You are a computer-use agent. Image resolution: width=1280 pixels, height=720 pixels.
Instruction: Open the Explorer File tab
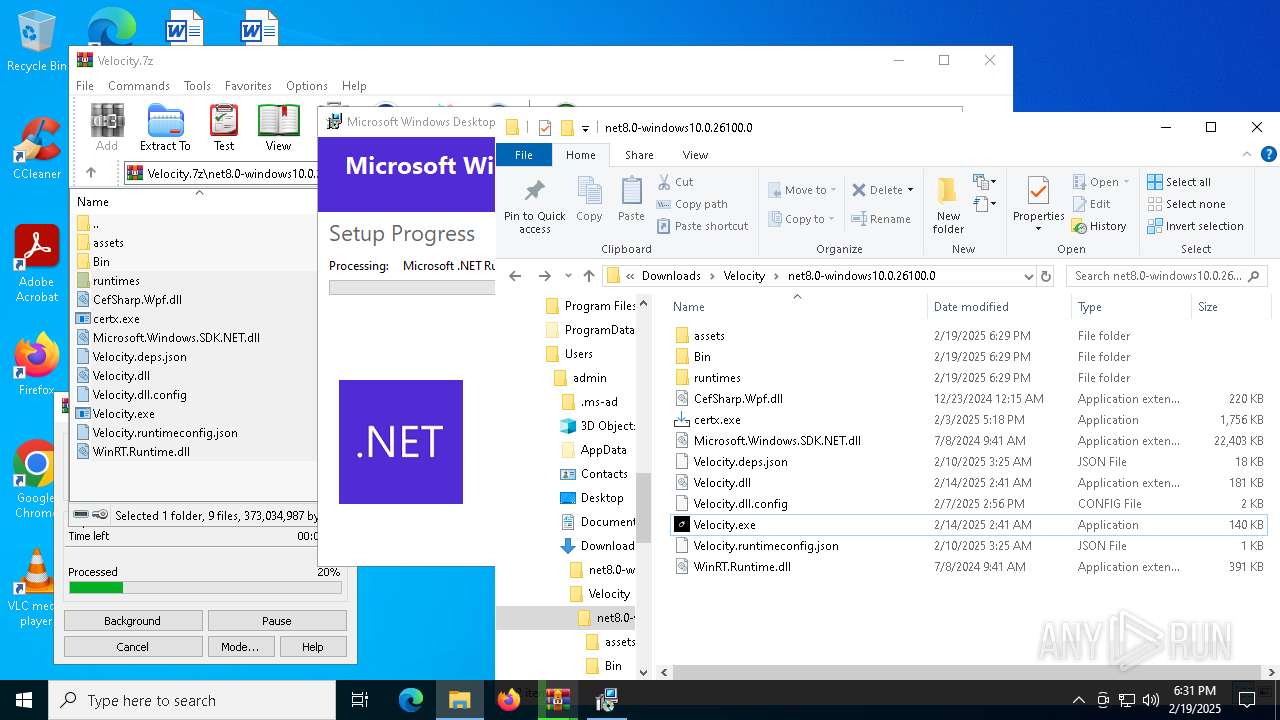point(524,155)
